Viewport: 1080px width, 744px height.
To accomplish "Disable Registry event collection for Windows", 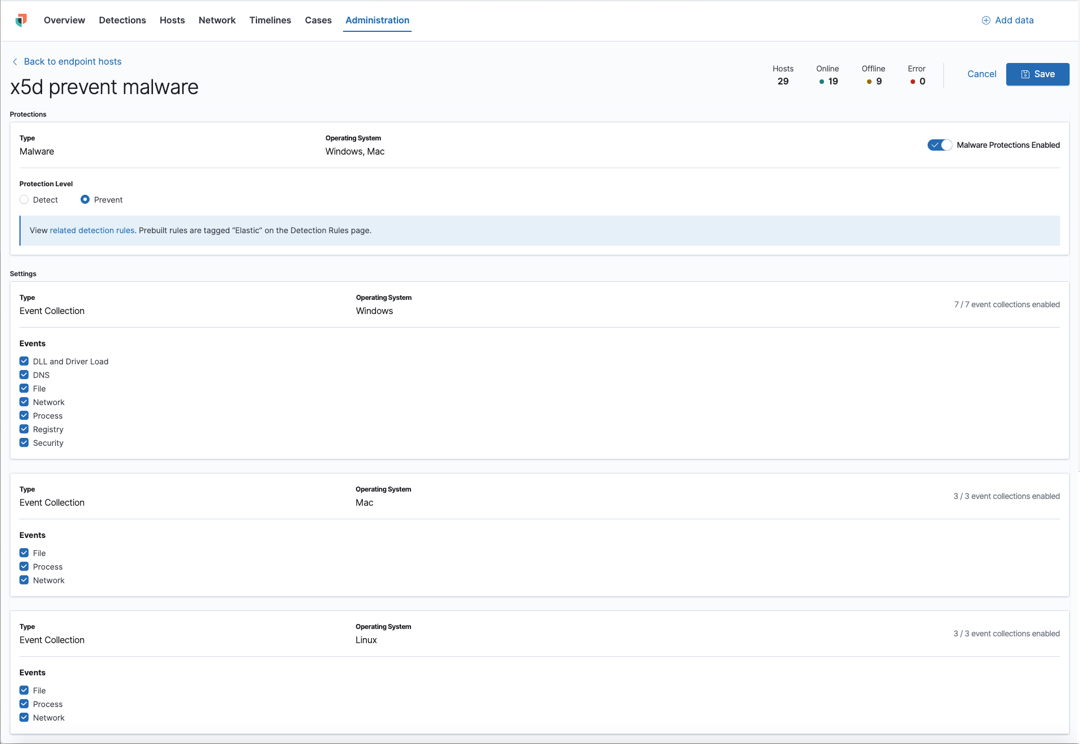I will point(24,429).
